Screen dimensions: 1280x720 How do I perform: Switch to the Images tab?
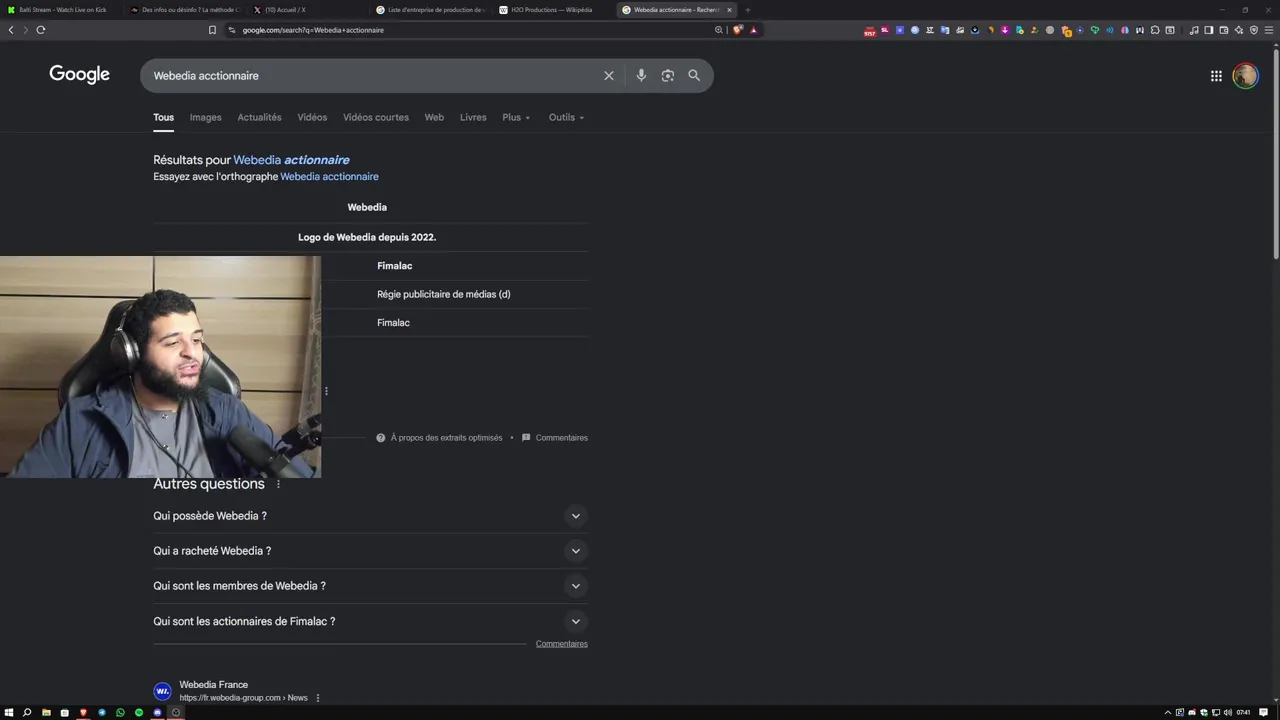tap(205, 117)
